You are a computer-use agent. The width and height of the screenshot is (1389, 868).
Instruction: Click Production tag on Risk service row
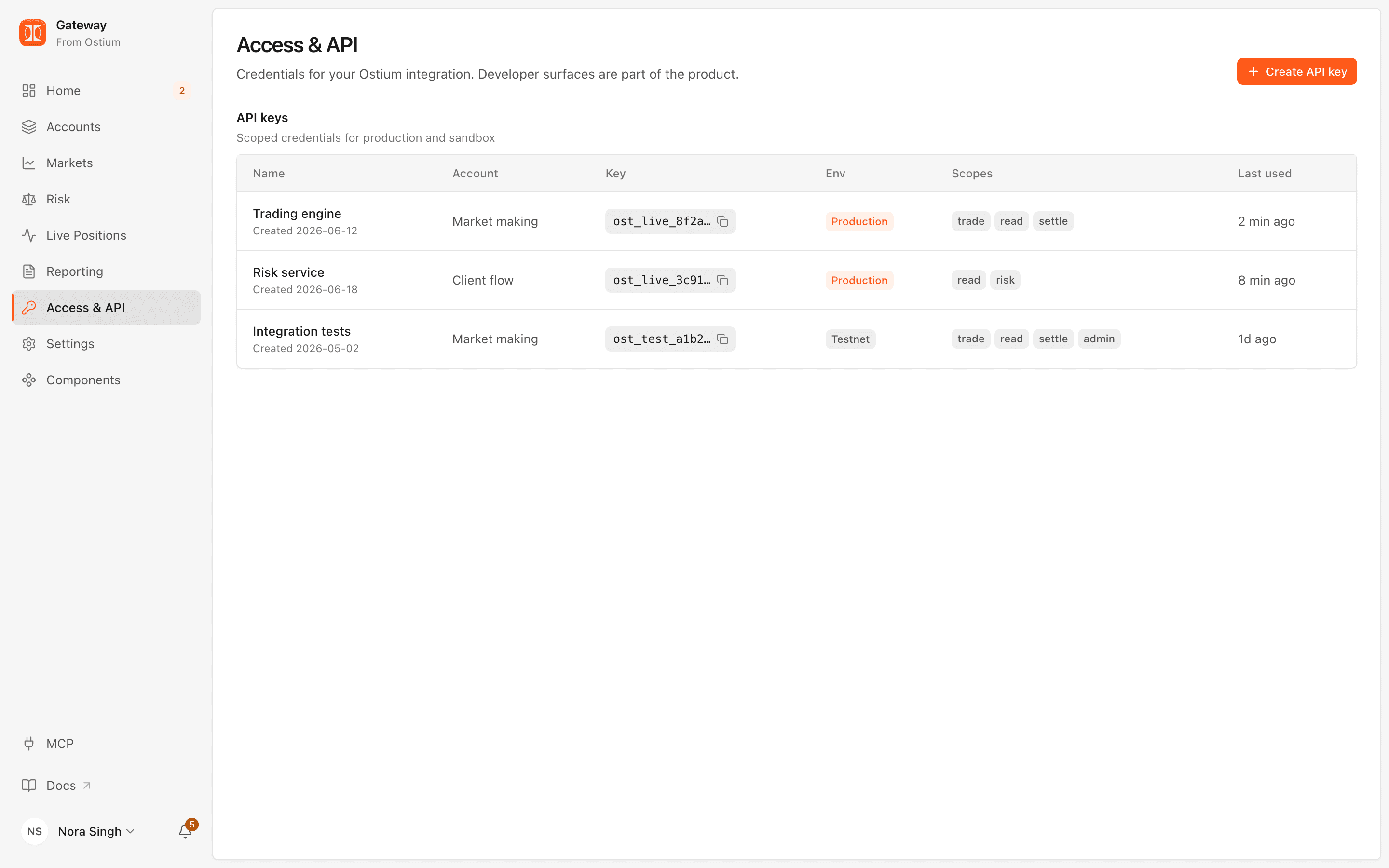[859, 280]
